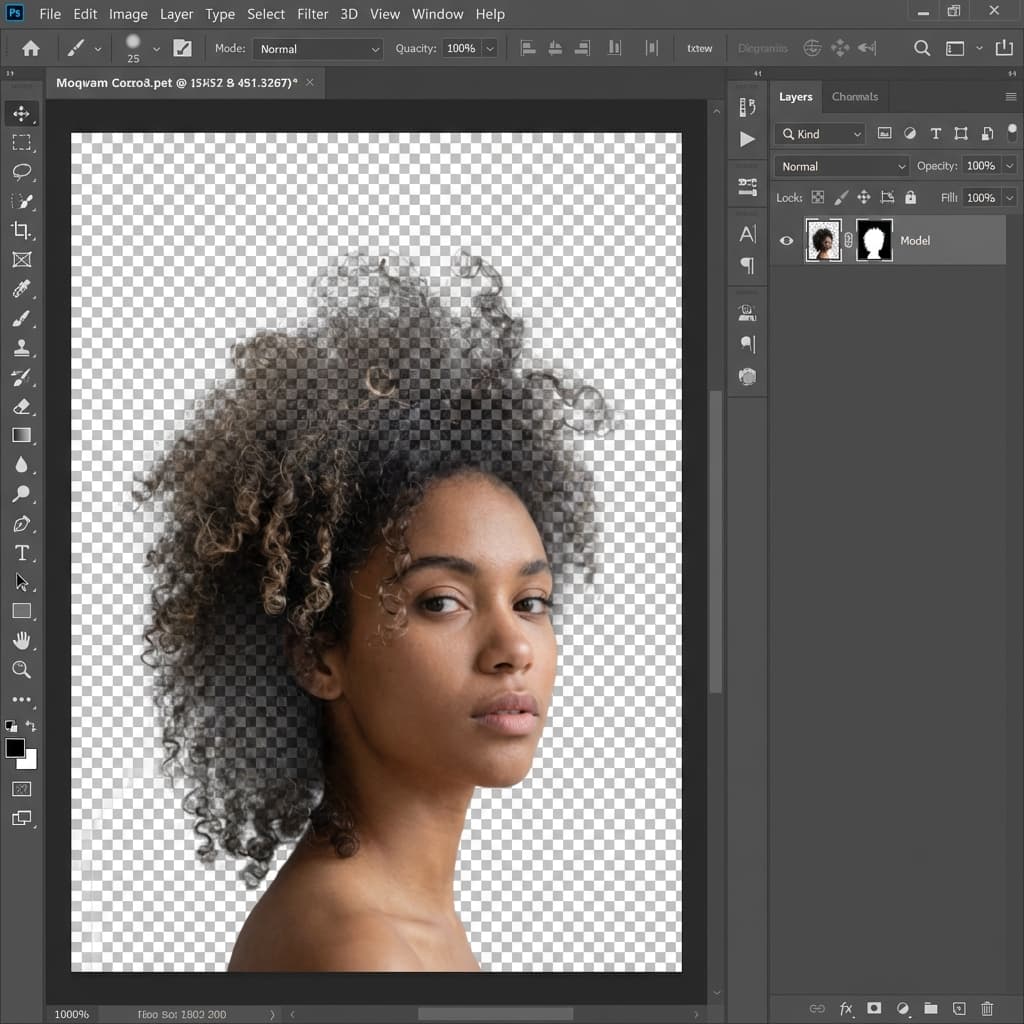Click the Add layer mask button

[x=874, y=1008]
